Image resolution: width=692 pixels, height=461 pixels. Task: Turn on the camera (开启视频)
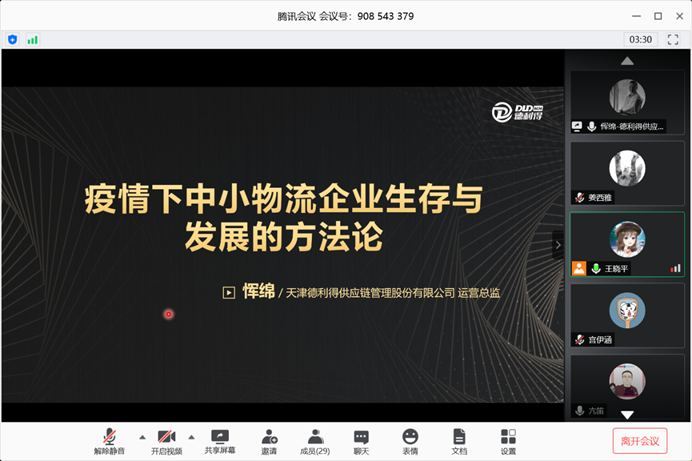[167, 441]
